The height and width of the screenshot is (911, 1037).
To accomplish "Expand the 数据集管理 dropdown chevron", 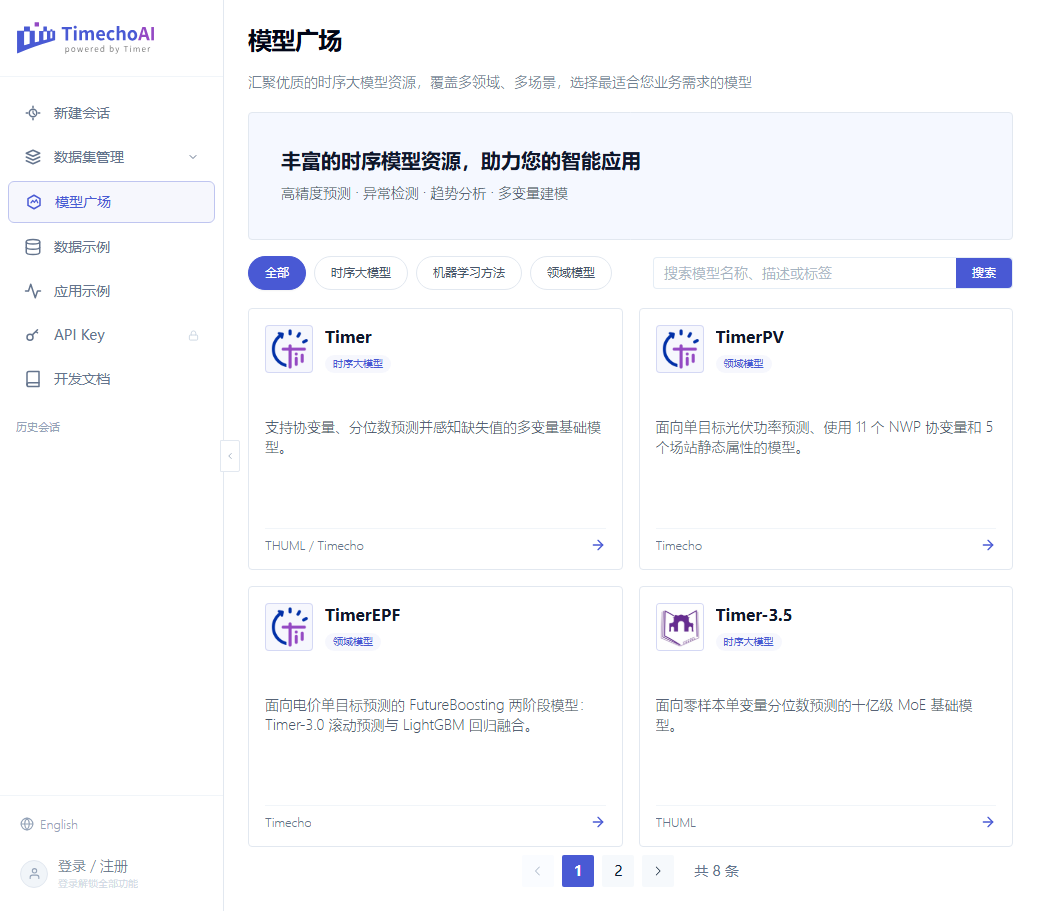I will point(193,157).
